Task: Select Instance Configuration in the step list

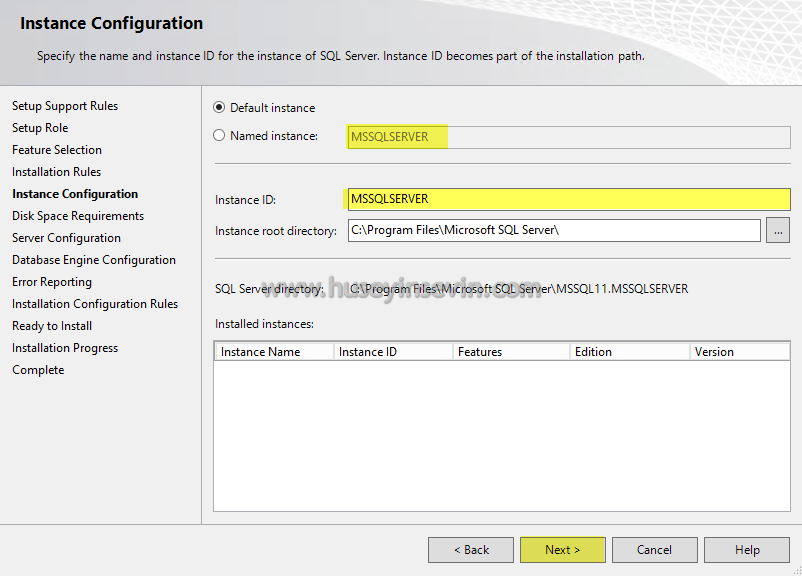Action: 75,194
